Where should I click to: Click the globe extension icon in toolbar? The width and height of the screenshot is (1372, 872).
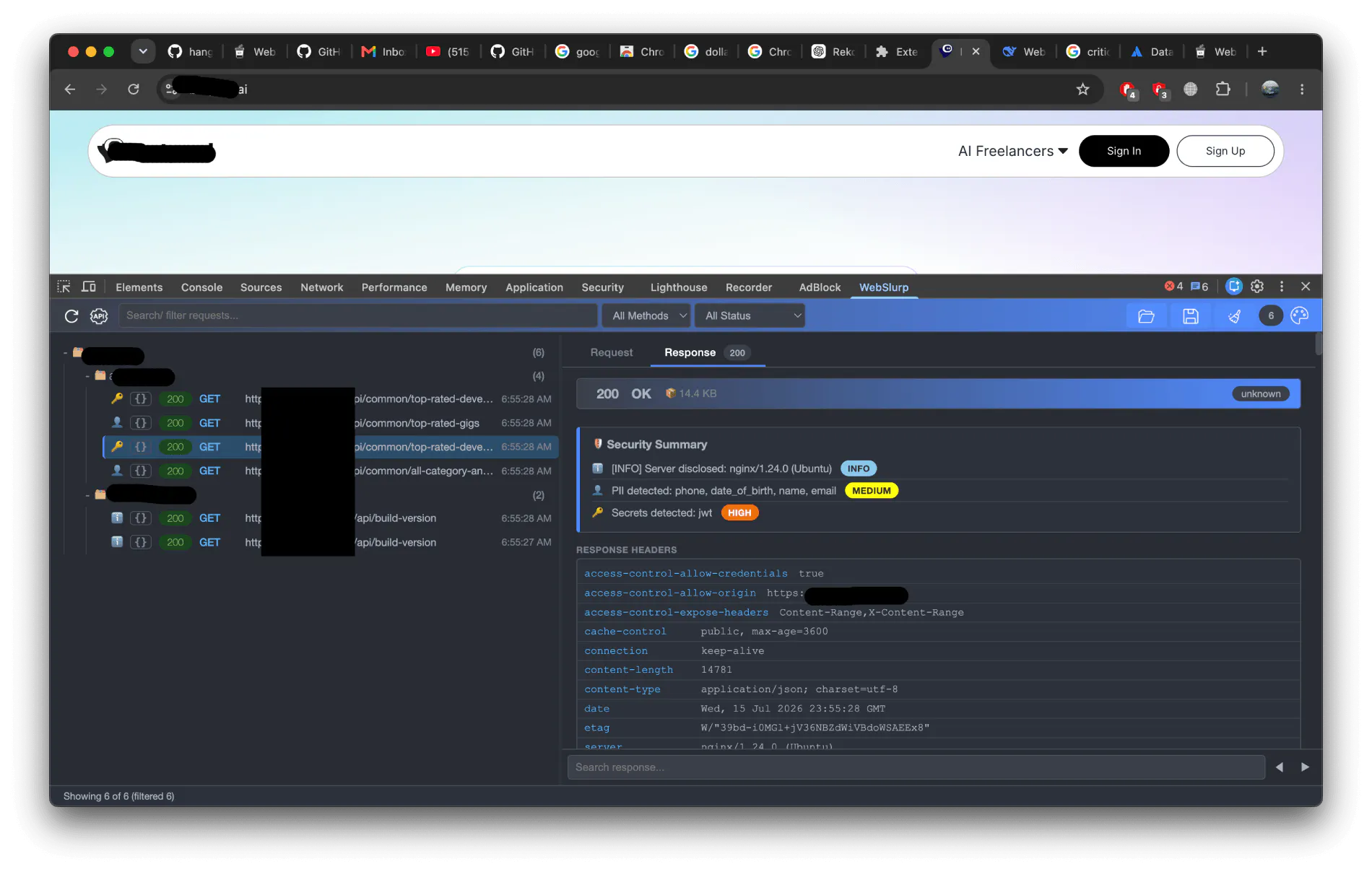pyautogui.click(x=1191, y=90)
